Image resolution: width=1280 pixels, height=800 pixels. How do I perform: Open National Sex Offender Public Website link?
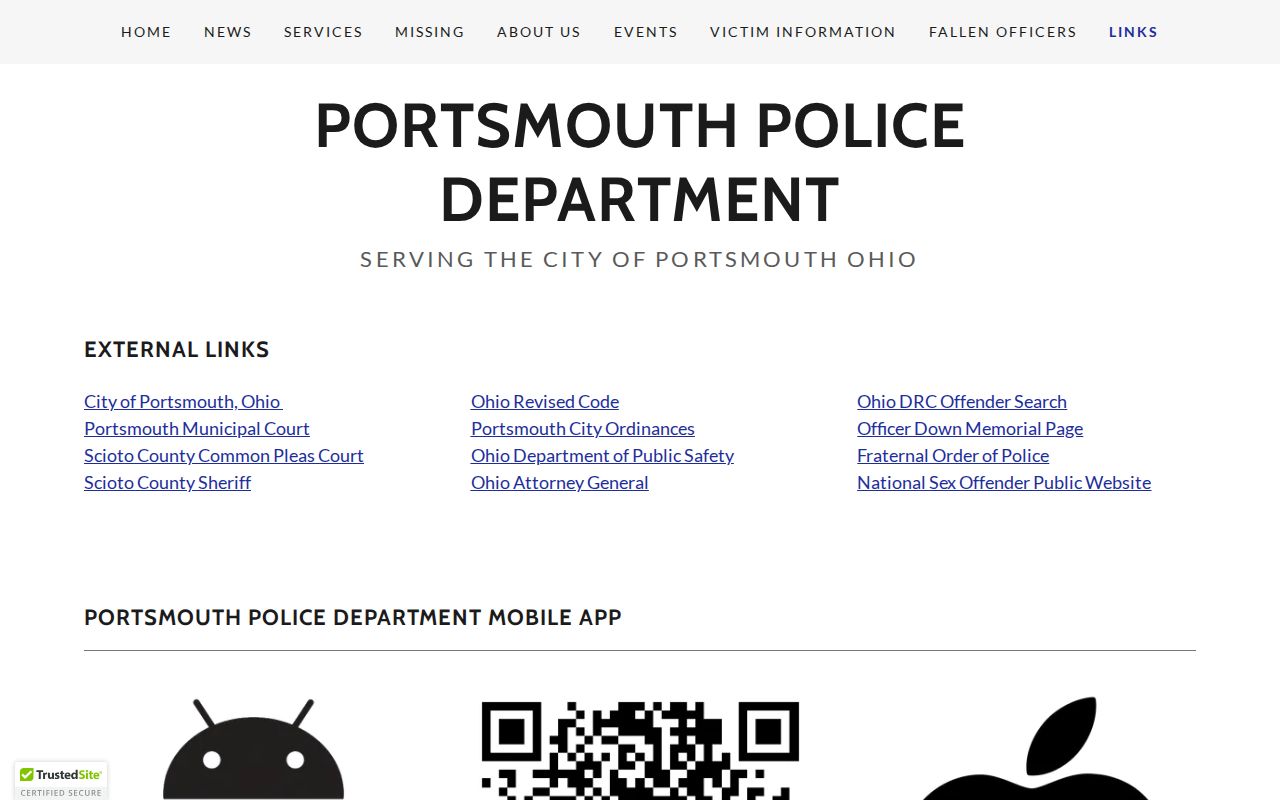1004,482
